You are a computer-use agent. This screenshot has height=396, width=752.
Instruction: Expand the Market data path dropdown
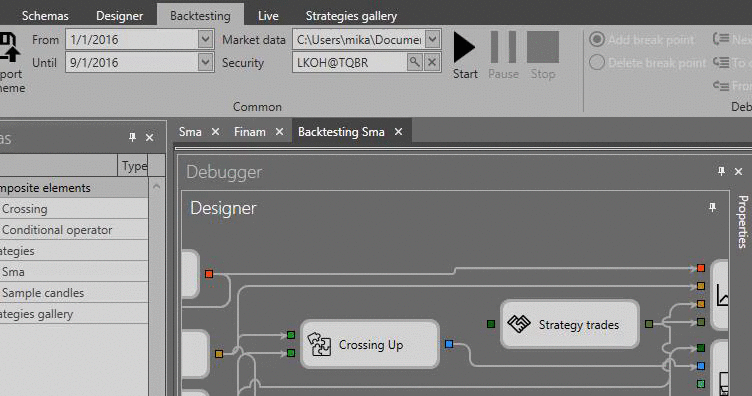pyautogui.click(x=432, y=39)
